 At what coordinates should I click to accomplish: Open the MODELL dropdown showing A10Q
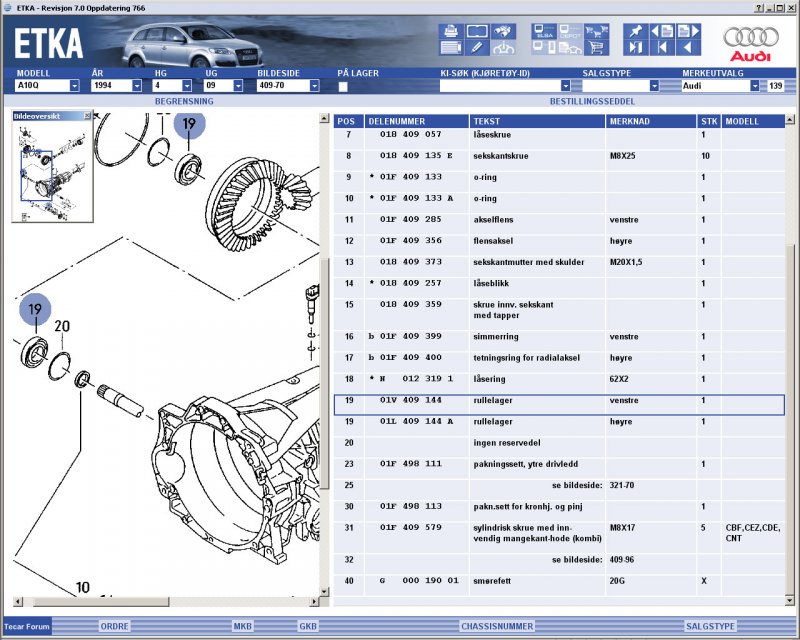tap(74, 86)
